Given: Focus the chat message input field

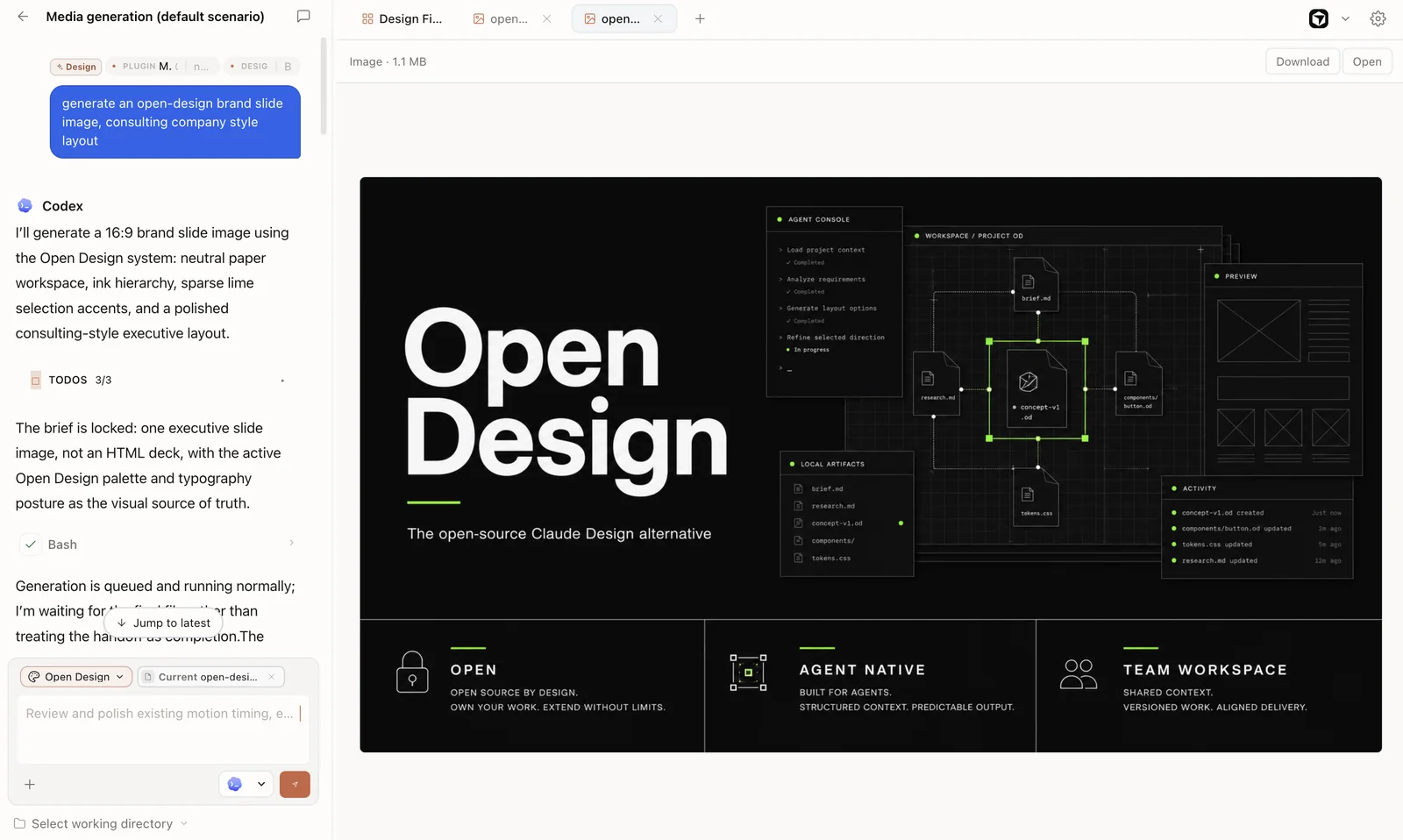Looking at the screenshot, I should click(163, 729).
